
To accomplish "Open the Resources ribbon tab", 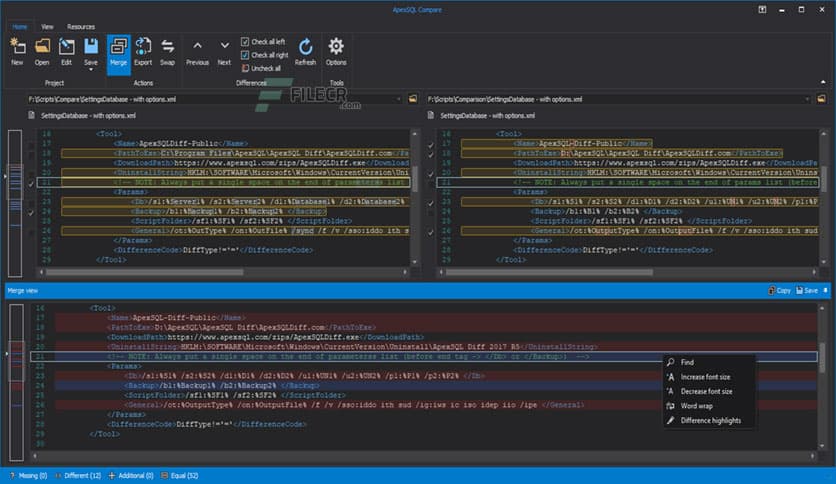I will point(81,27).
